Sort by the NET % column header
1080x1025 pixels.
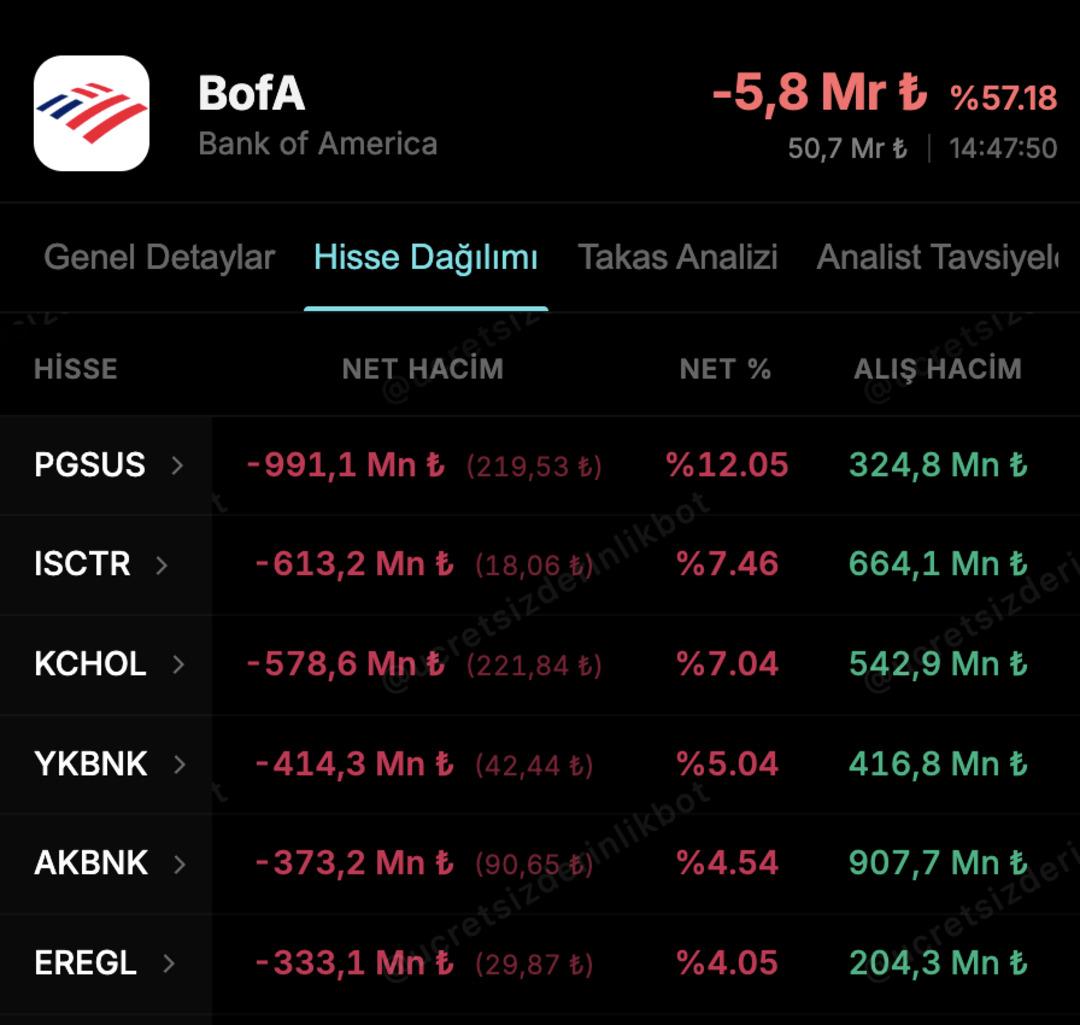[724, 368]
